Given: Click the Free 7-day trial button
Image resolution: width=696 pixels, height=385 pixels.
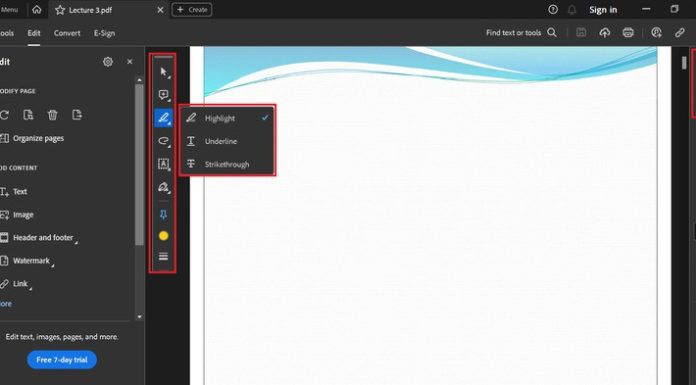Looking at the screenshot, I should (x=62, y=360).
